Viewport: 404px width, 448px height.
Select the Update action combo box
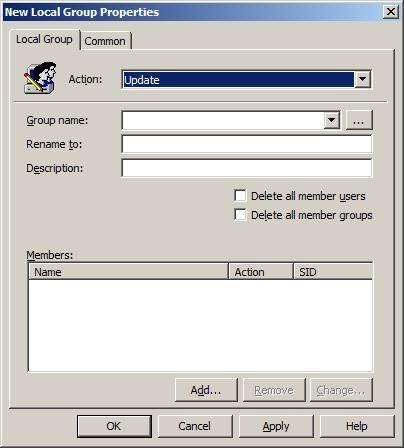tap(246, 80)
